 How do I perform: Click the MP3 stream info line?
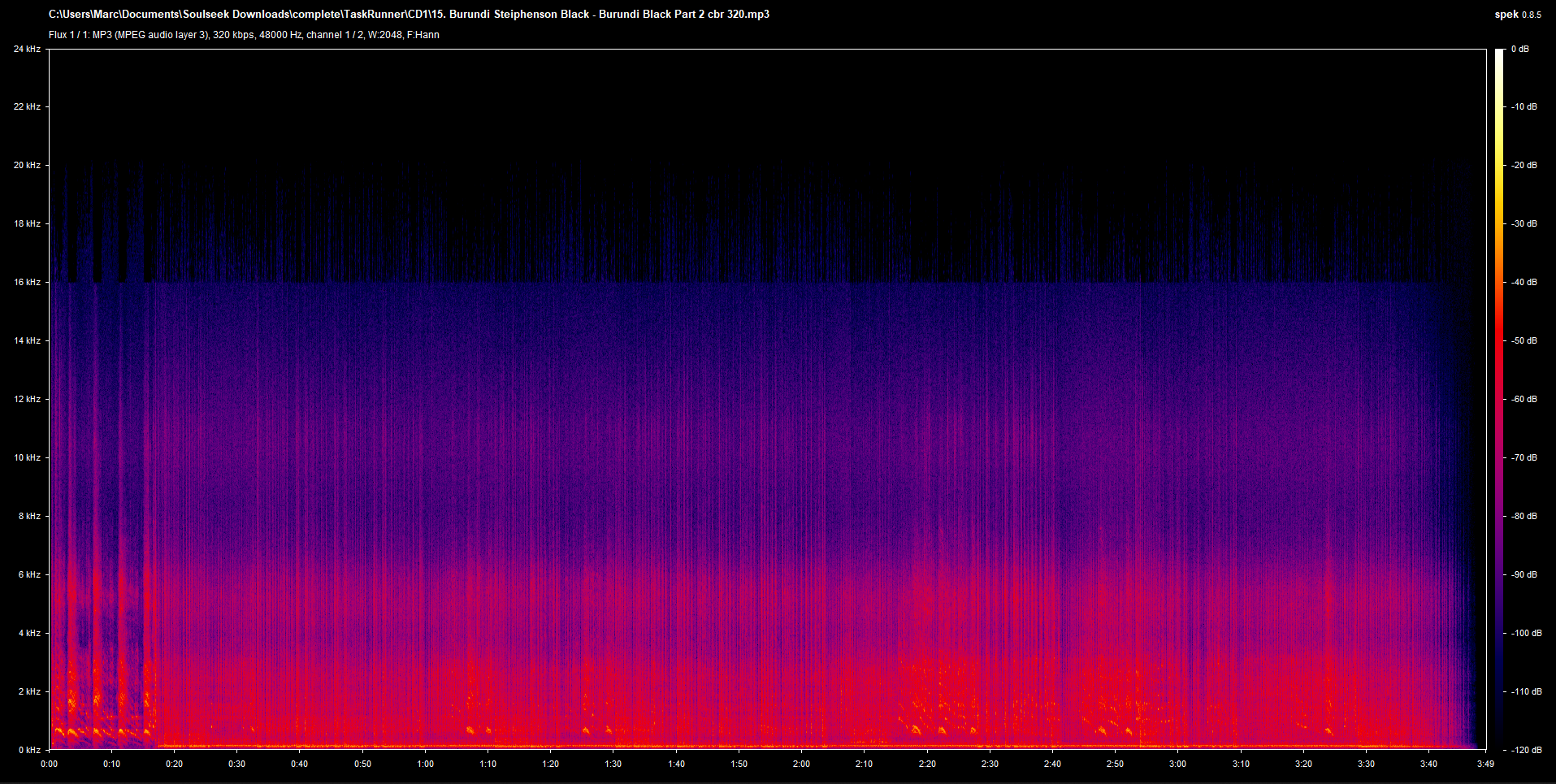point(244,35)
